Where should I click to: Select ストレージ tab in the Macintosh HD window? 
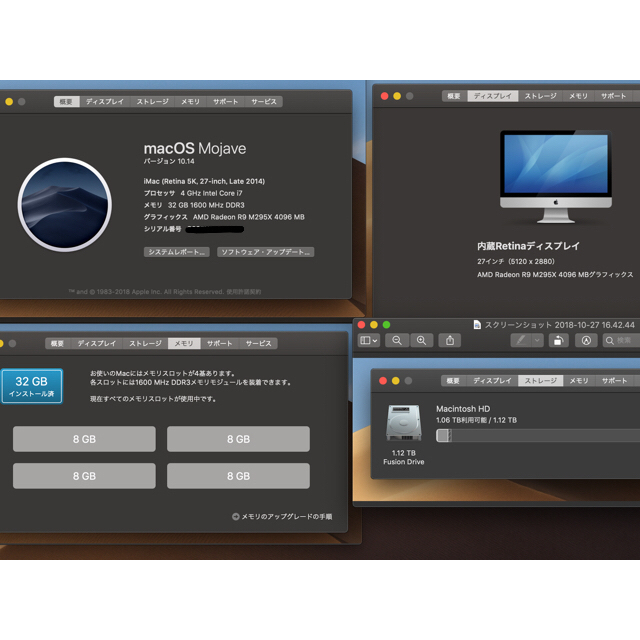541,381
